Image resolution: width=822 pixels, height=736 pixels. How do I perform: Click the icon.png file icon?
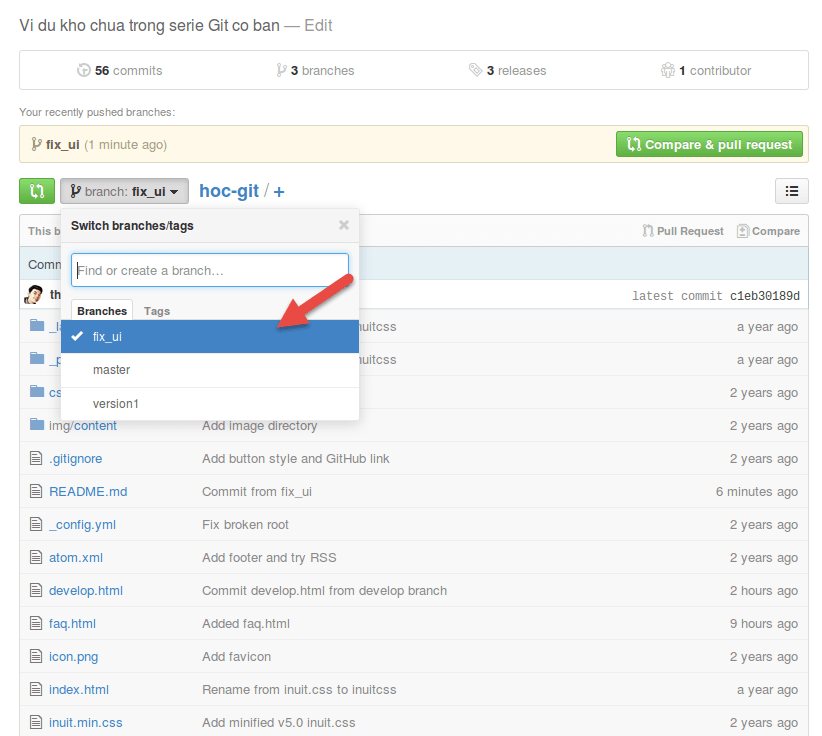(36, 656)
